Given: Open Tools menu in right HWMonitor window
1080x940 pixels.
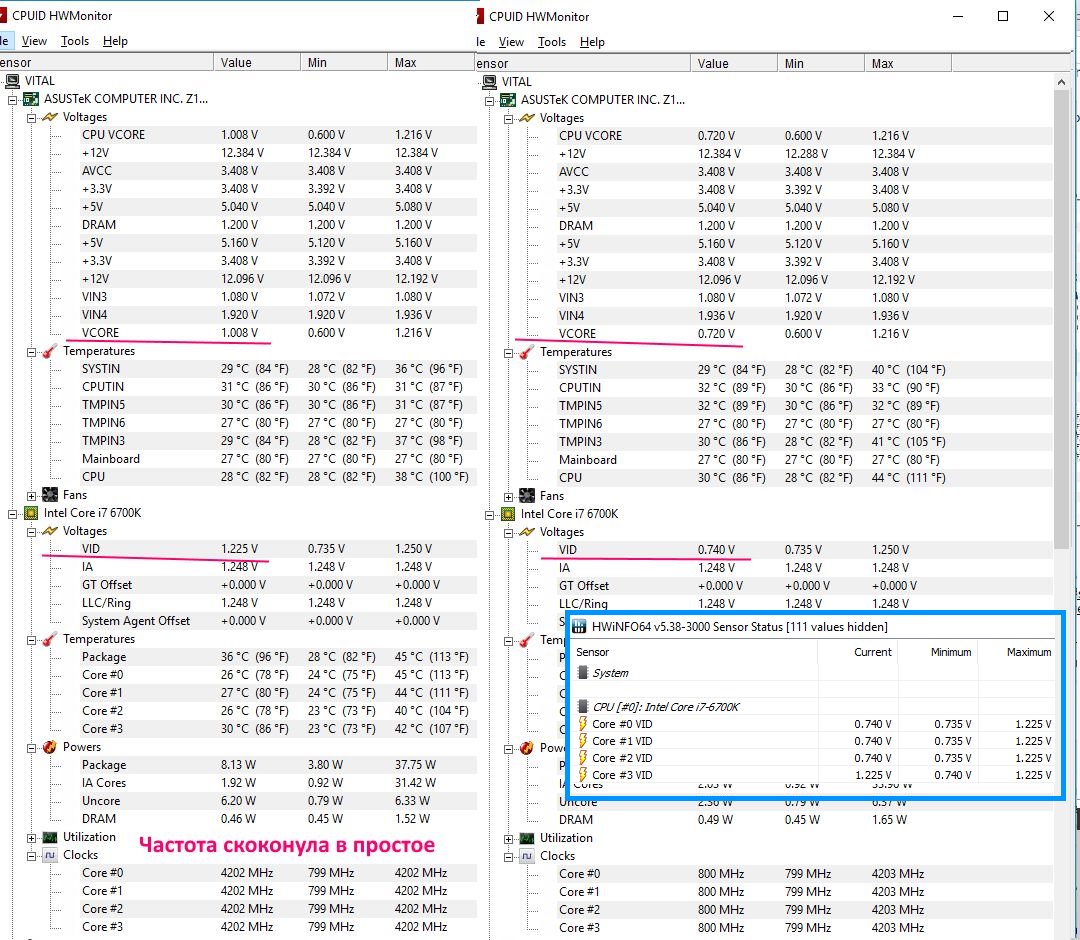Looking at the screenshot, I should [x=552, y=43].
